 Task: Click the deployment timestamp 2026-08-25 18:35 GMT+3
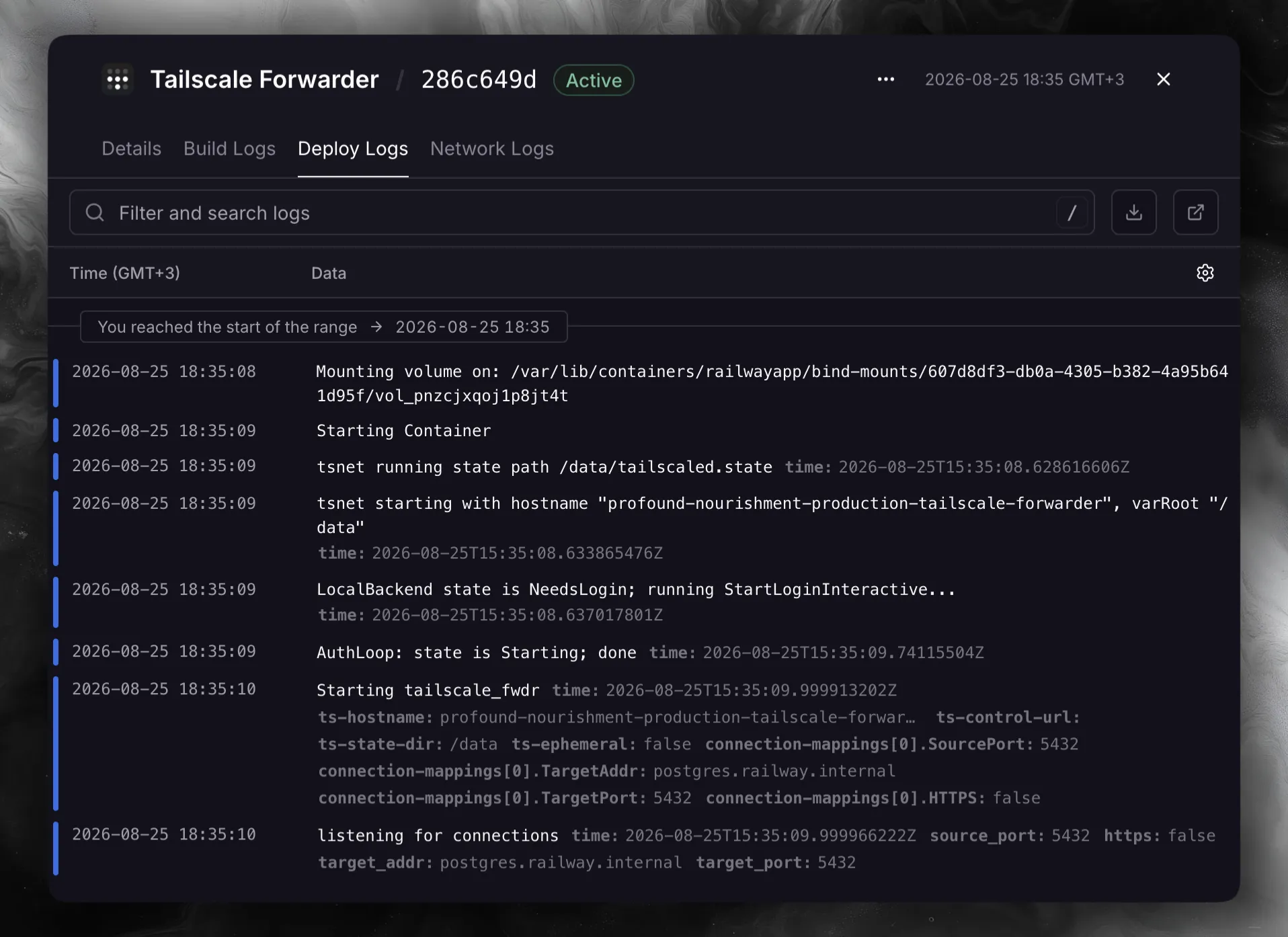click(x=1024, y=79)
